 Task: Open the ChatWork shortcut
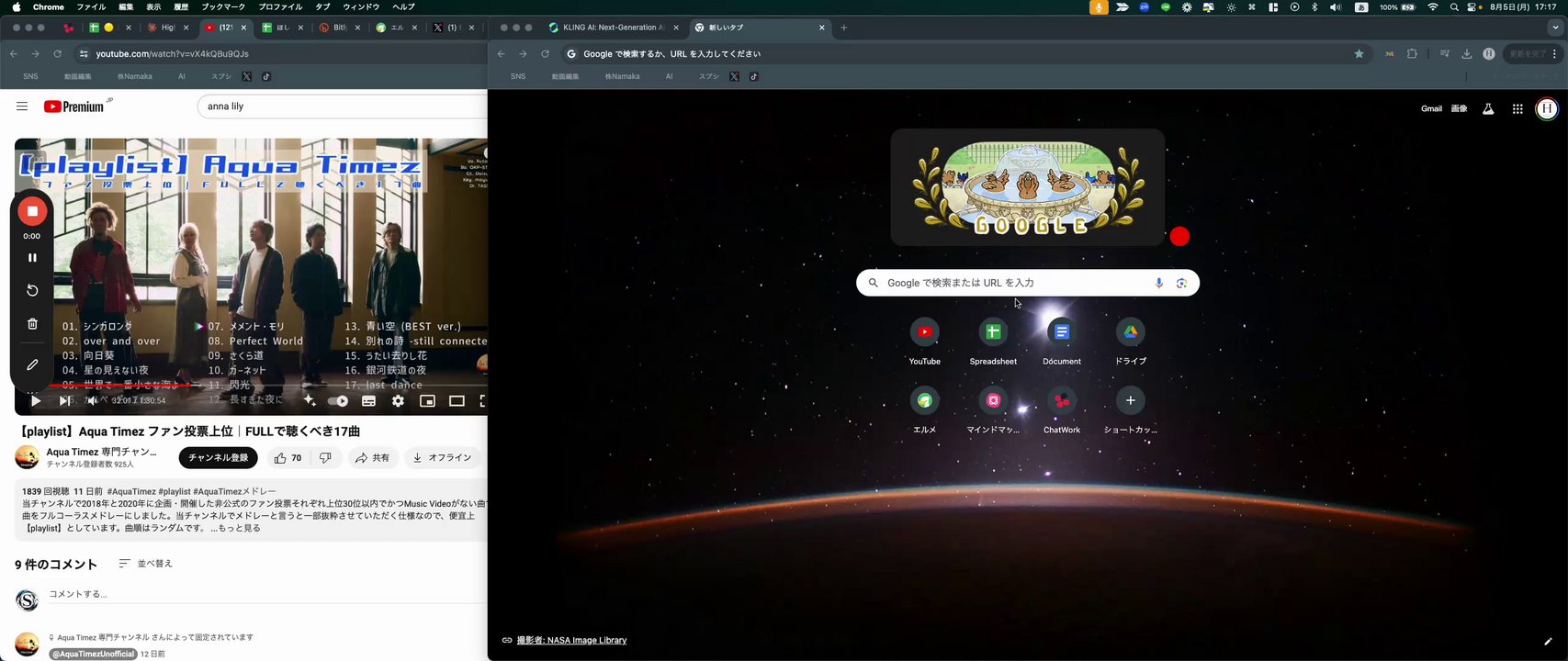[x=1062, y=410]
